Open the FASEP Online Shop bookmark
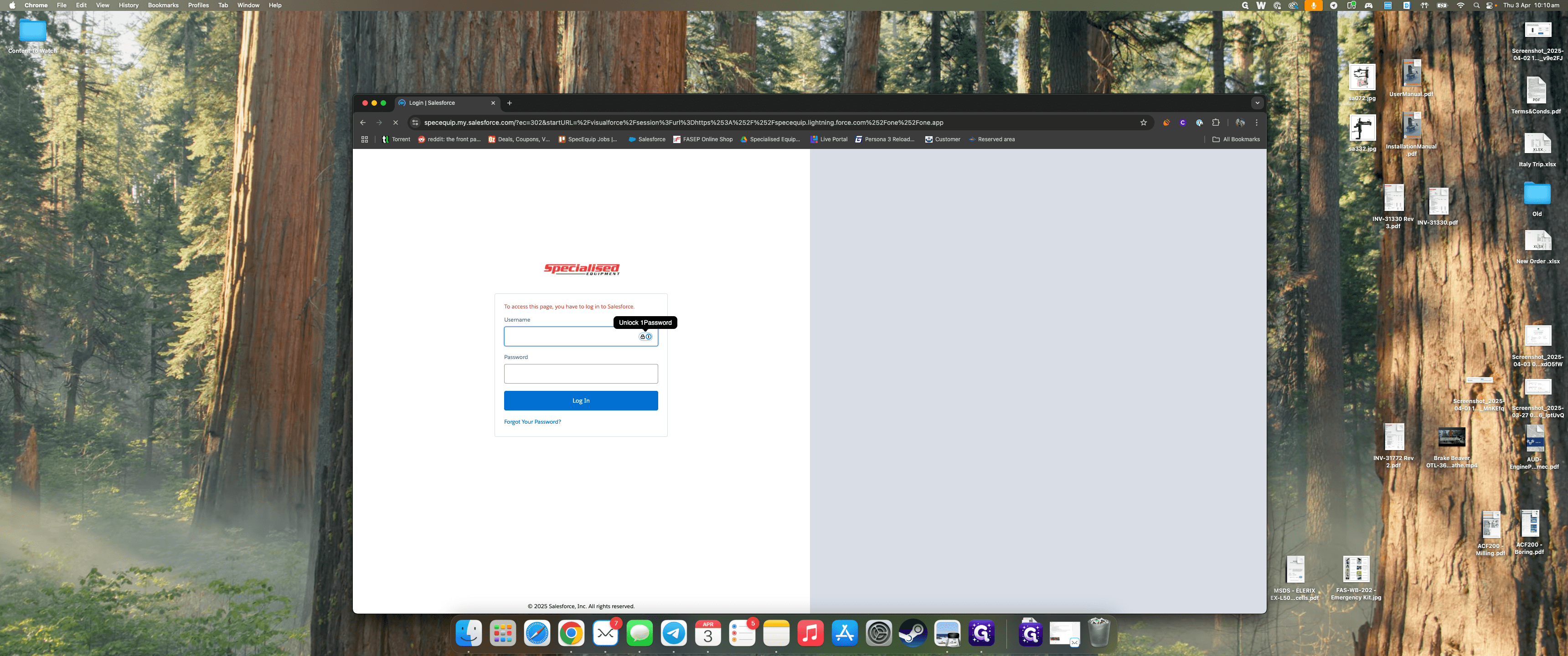The image size is (1568, 656). click(x=702, y=139)
